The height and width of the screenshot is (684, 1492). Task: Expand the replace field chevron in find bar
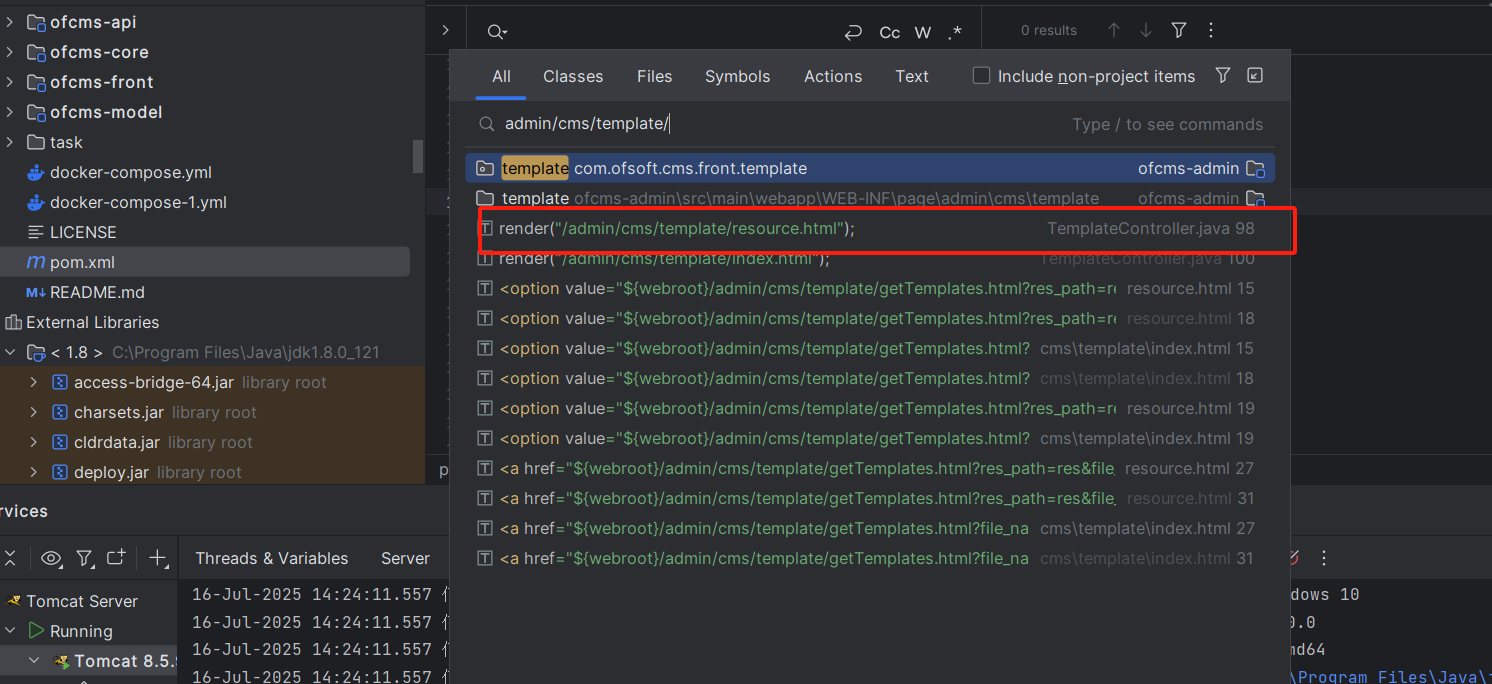tap(445, 31)
